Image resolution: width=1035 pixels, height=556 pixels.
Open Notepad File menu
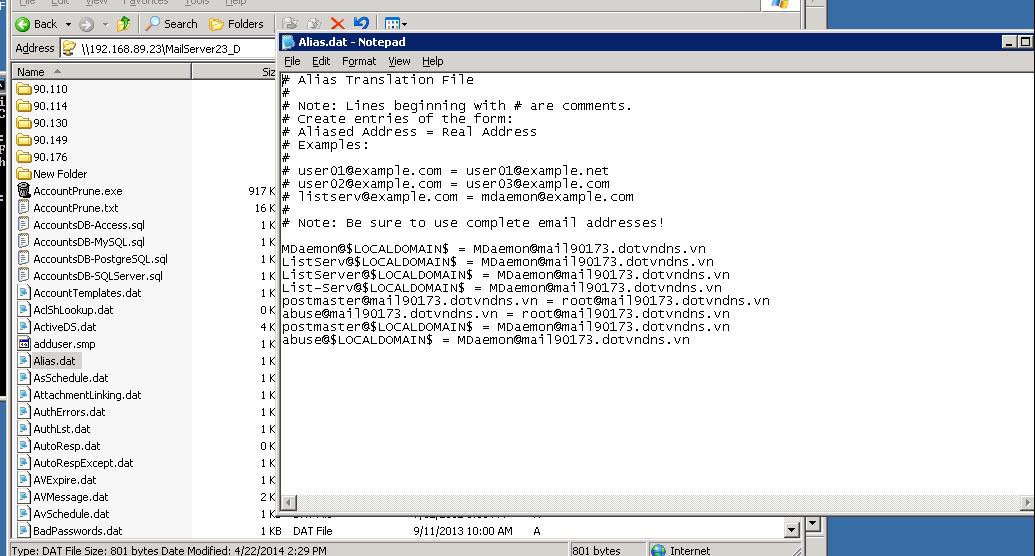pyautogui.click(x=292, y=61)
